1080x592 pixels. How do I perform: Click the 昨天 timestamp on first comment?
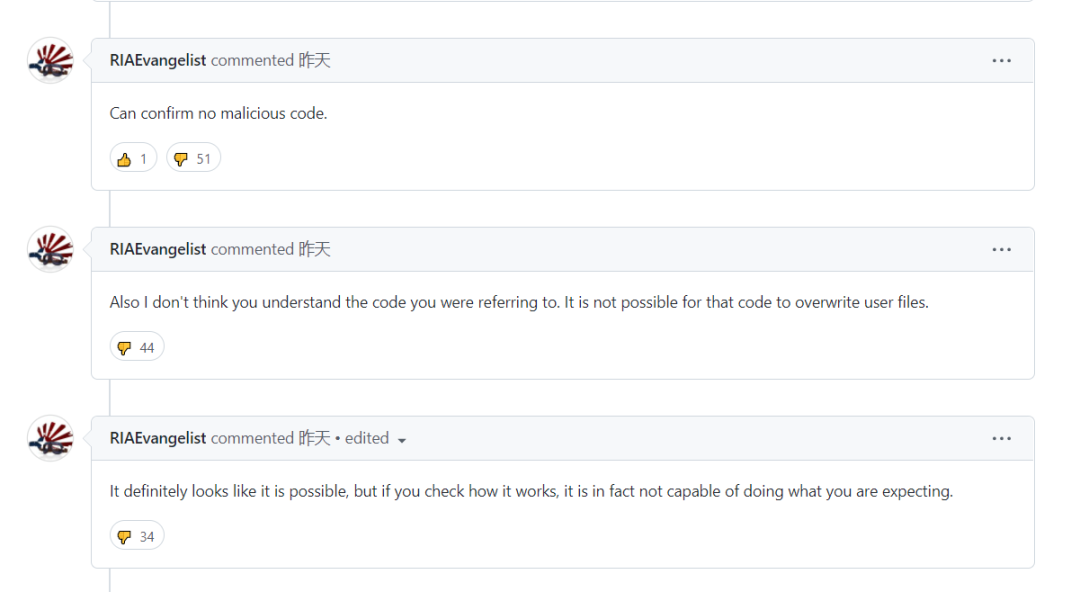coord(314,60)
